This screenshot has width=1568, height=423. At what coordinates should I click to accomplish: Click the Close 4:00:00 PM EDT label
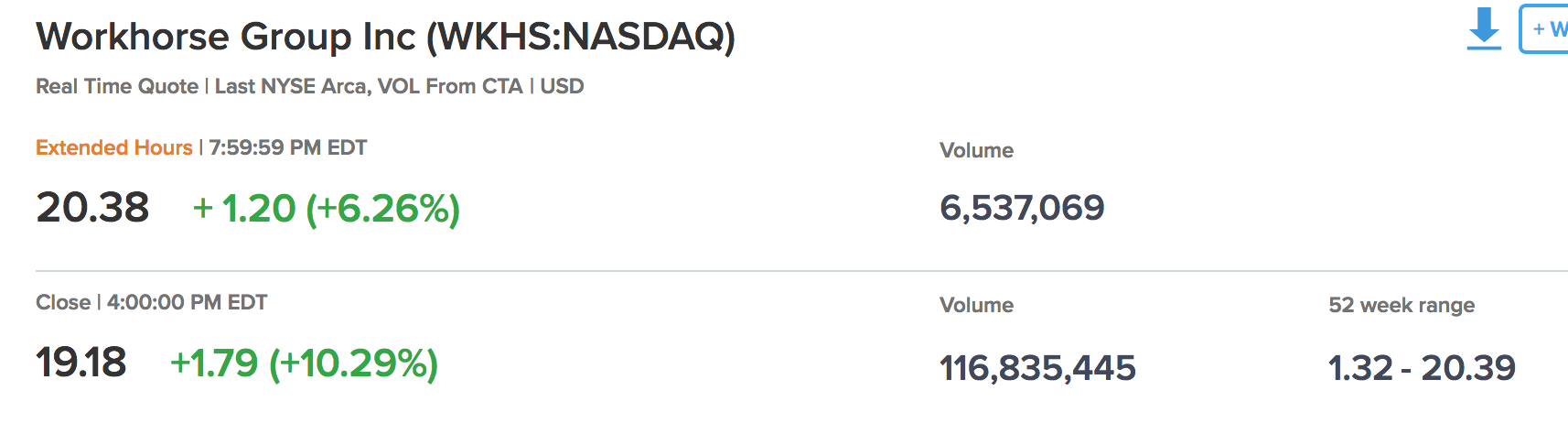[152, 302]
